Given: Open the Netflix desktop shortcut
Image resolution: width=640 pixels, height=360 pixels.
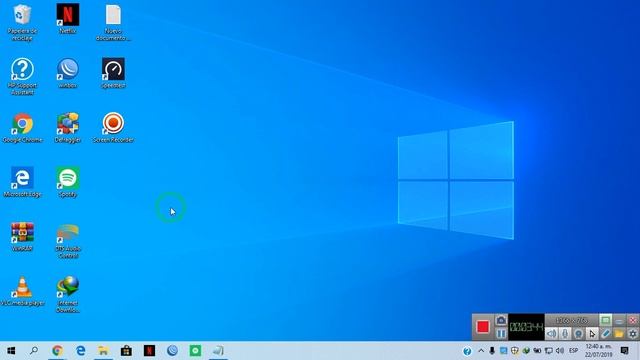Looking at the screenshot, I should [68, 18].
